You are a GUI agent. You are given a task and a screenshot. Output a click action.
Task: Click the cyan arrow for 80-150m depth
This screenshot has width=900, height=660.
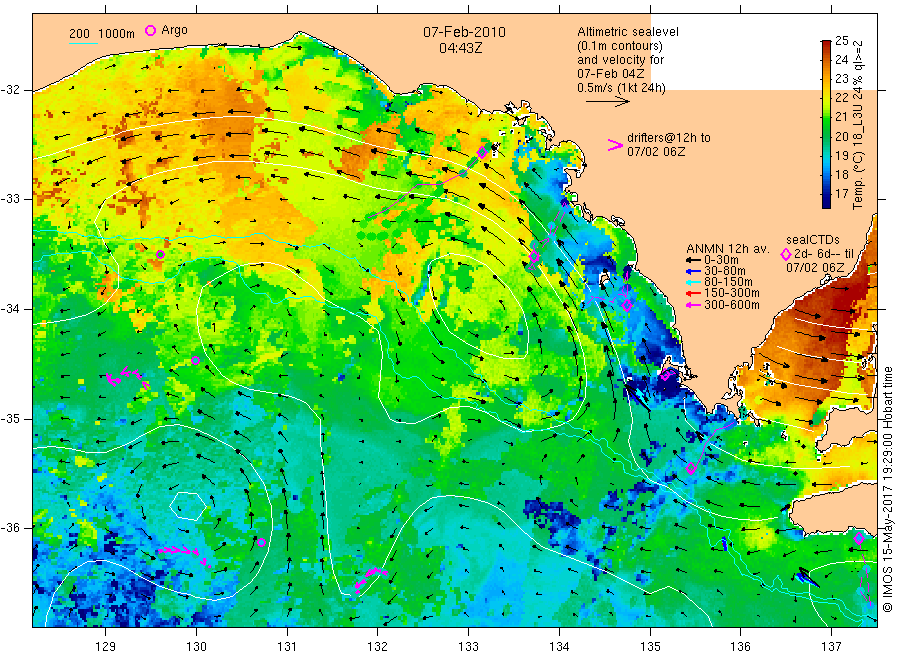tap(694, 282)
